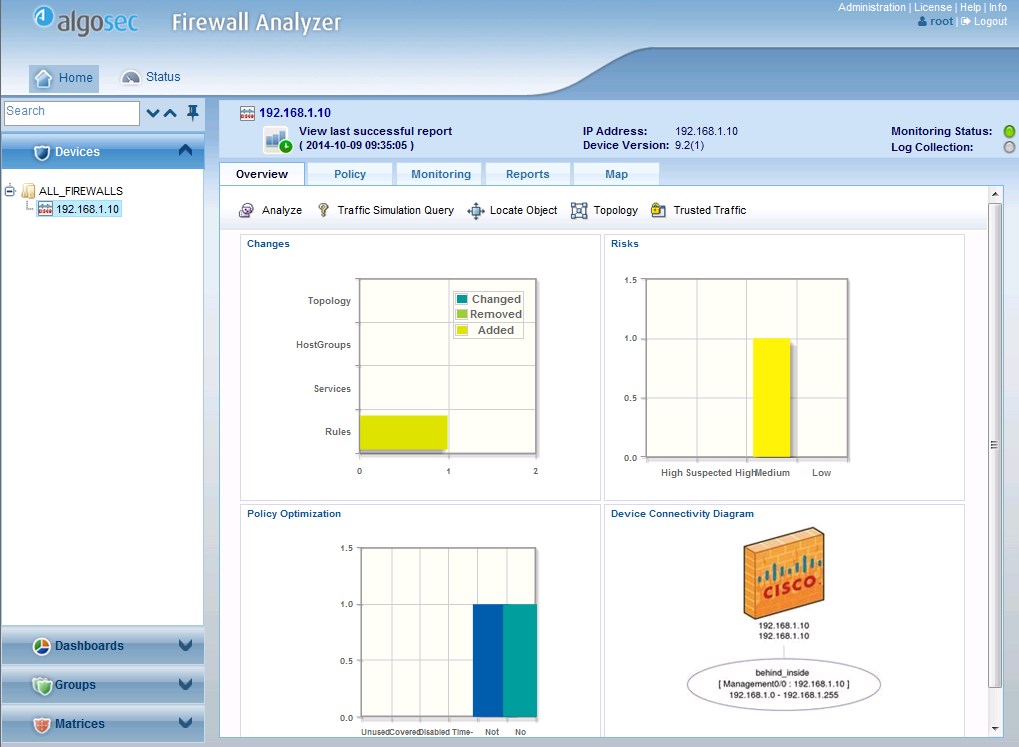Click the 192.168.1.10 device icon in tree
The image size is (1019, 747).
point(45,209)
